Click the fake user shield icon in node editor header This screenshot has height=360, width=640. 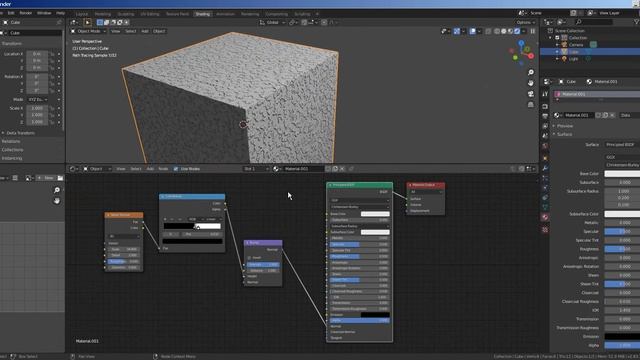click(328, 169)
